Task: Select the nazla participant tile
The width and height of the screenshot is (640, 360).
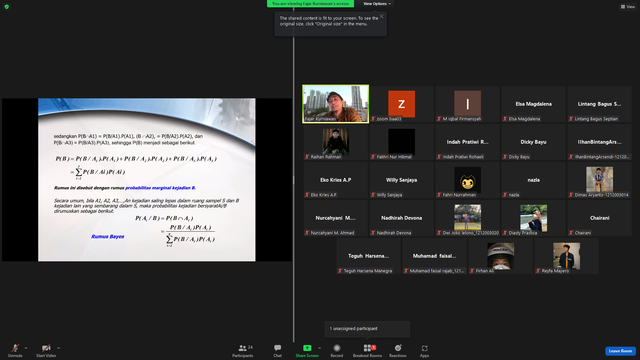Action: coord(533,180)
